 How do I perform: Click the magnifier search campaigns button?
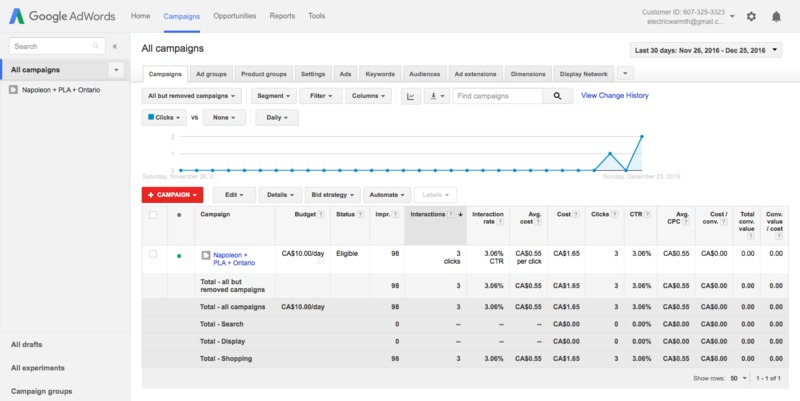tap(557, 96)
